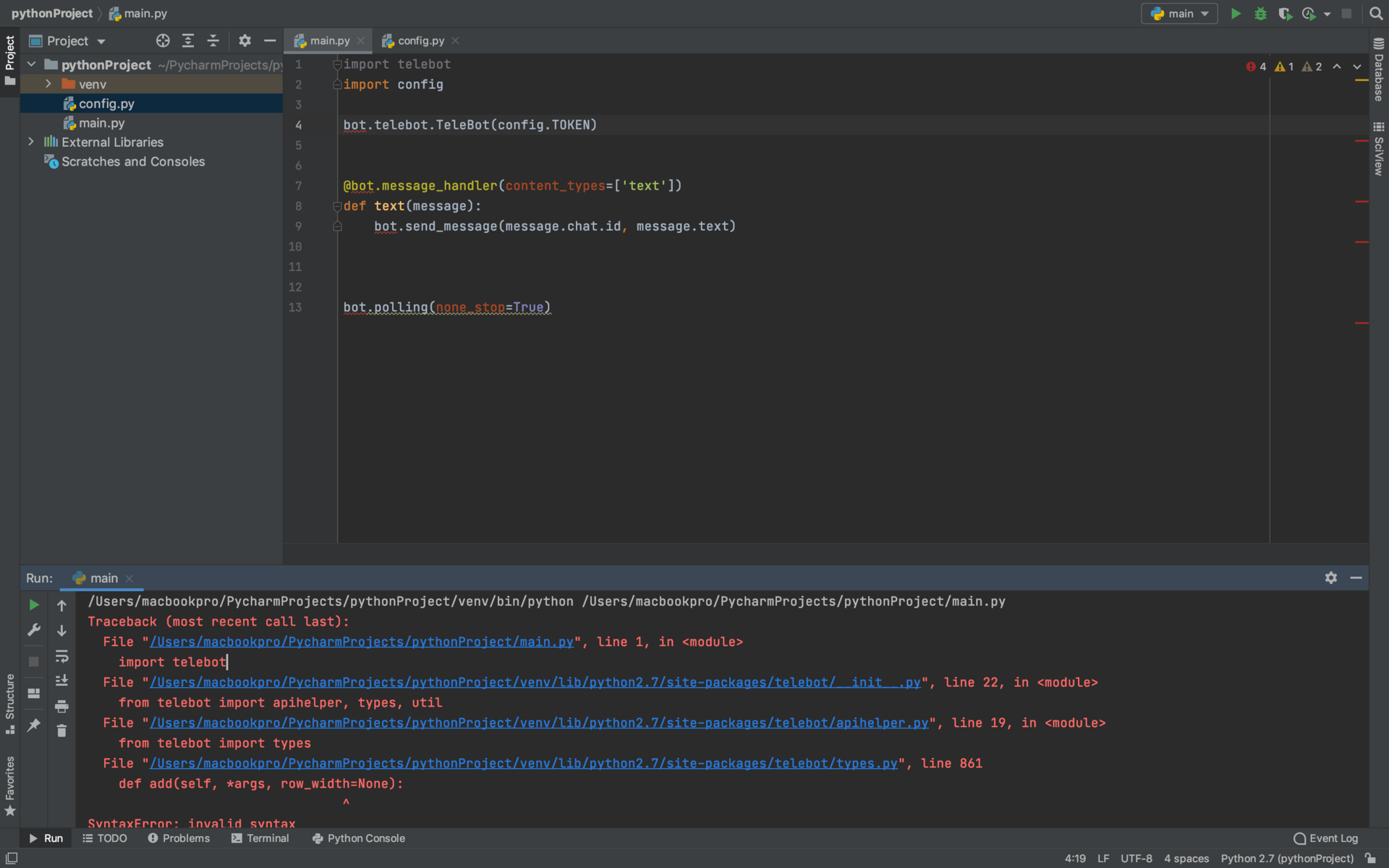
Task: Open the Structure side panel
Action: tap(10, 704)
